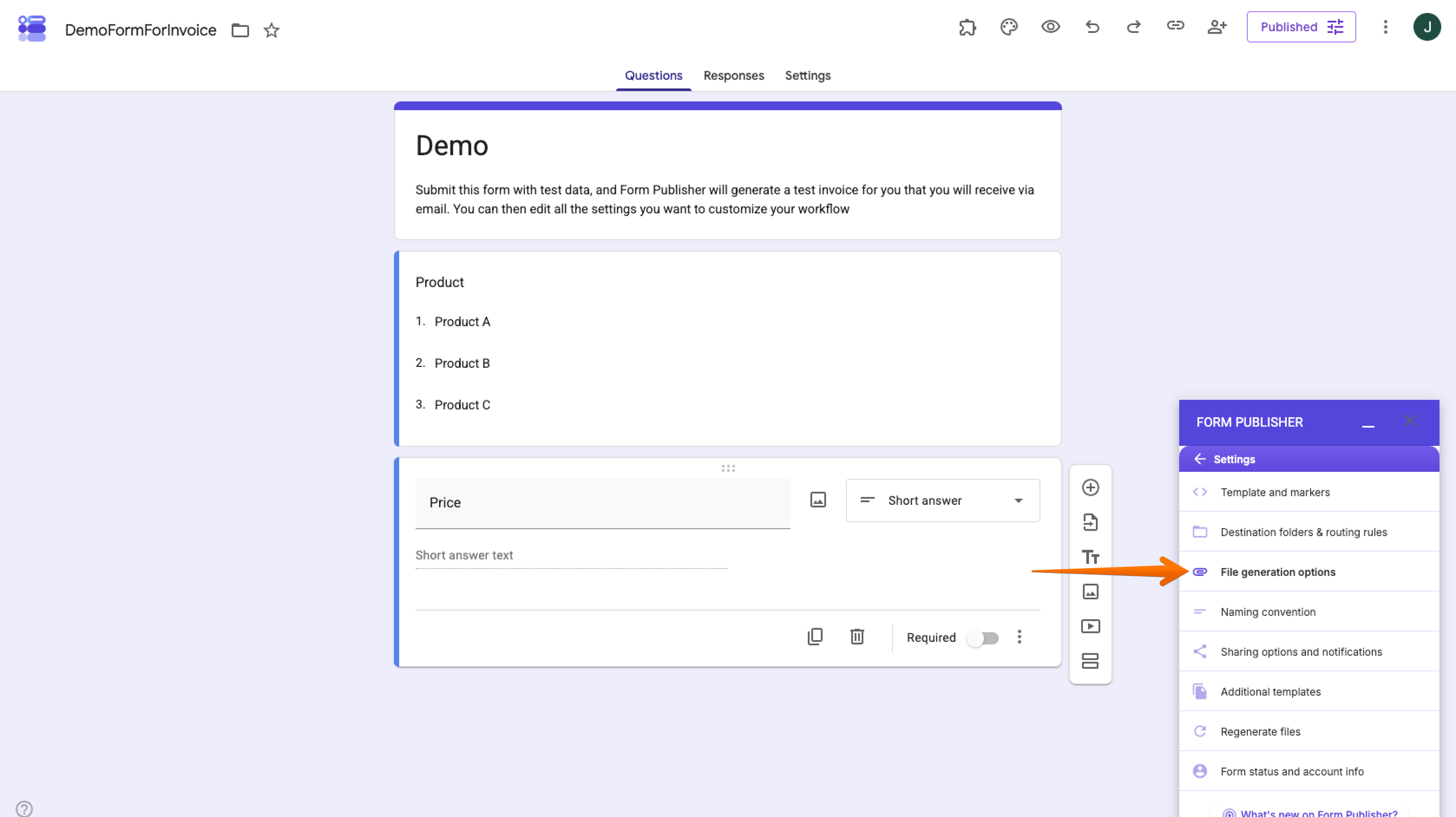Redo the last change
1456x817 pixels.
[1133, 27]
